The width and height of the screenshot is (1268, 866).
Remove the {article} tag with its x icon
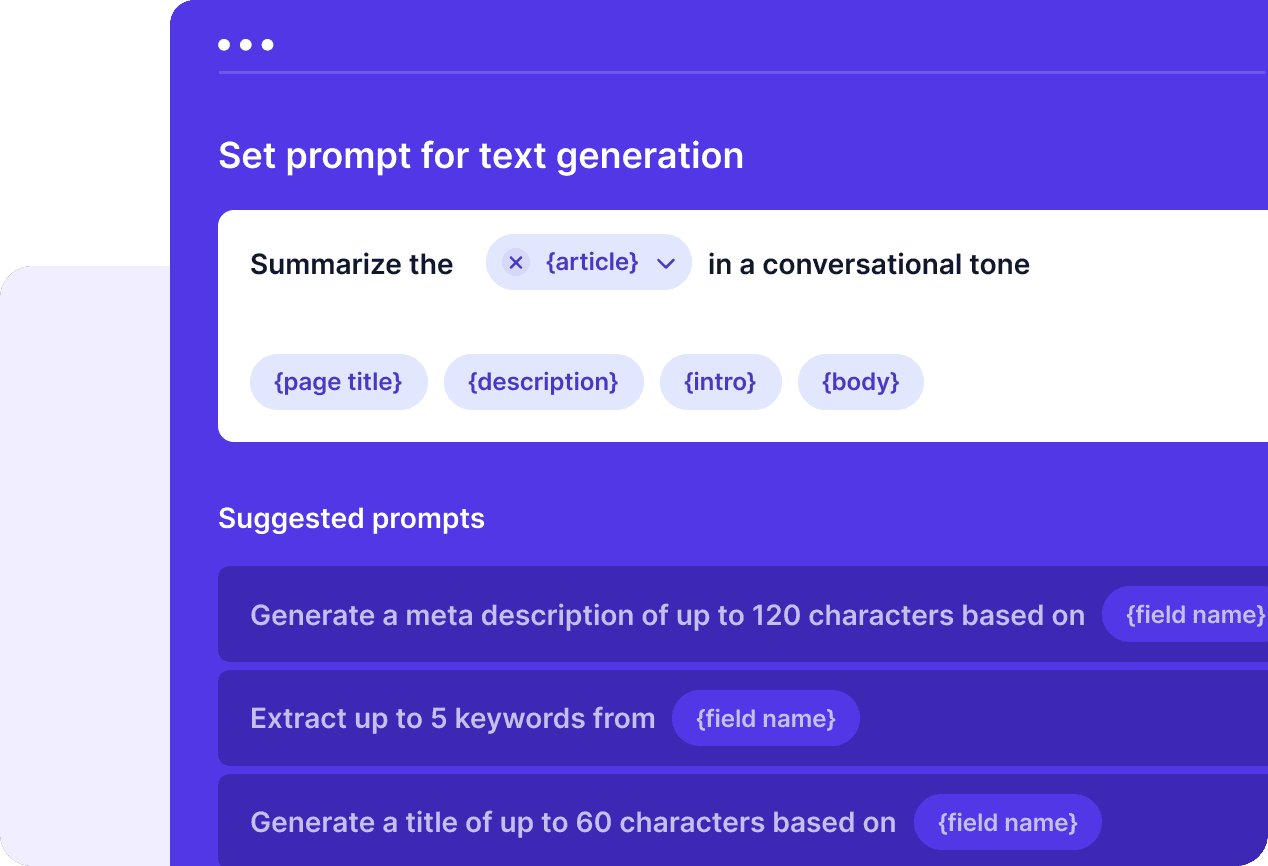point(516,262)
